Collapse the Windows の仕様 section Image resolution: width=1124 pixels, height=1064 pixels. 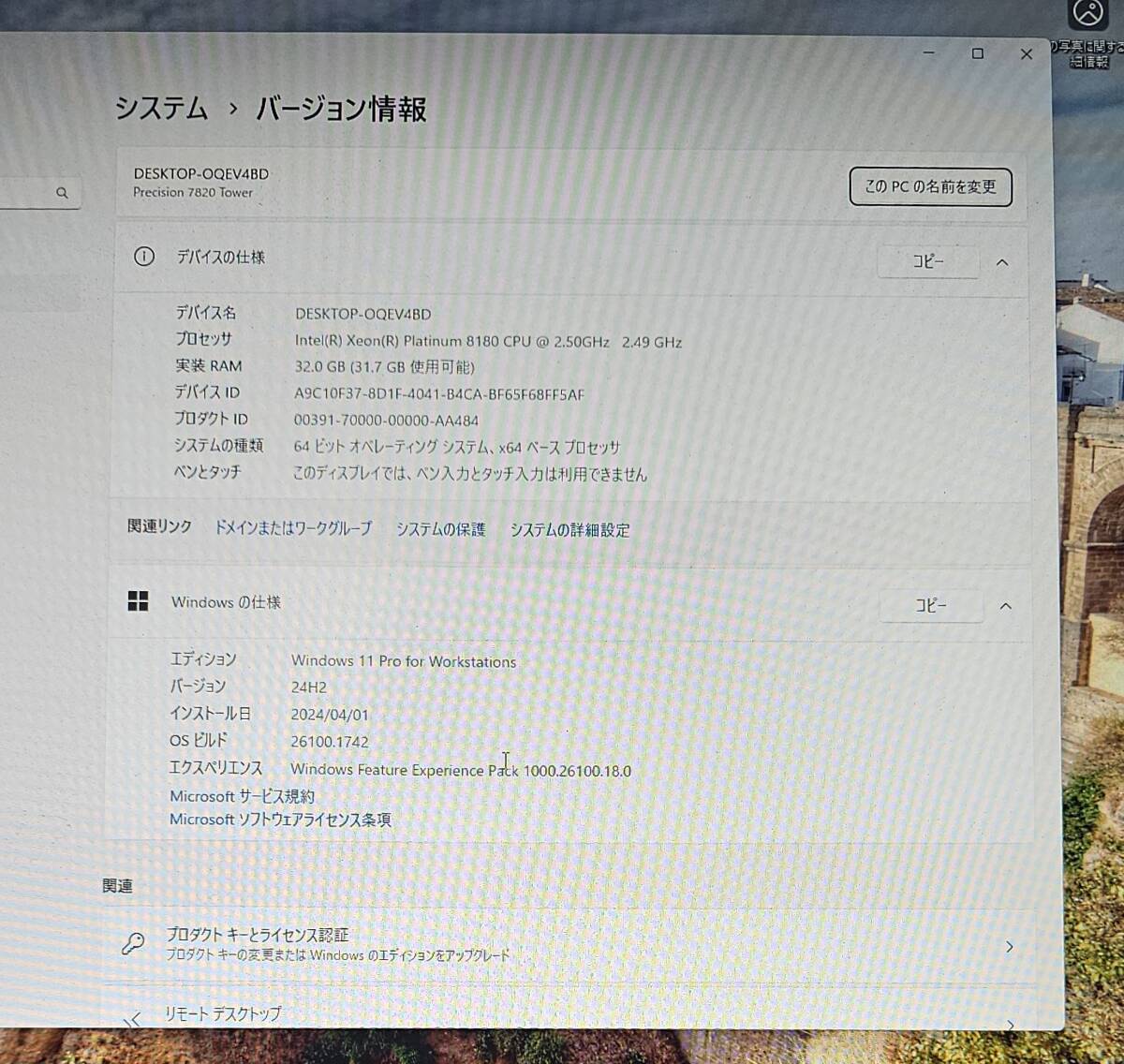1006,606
